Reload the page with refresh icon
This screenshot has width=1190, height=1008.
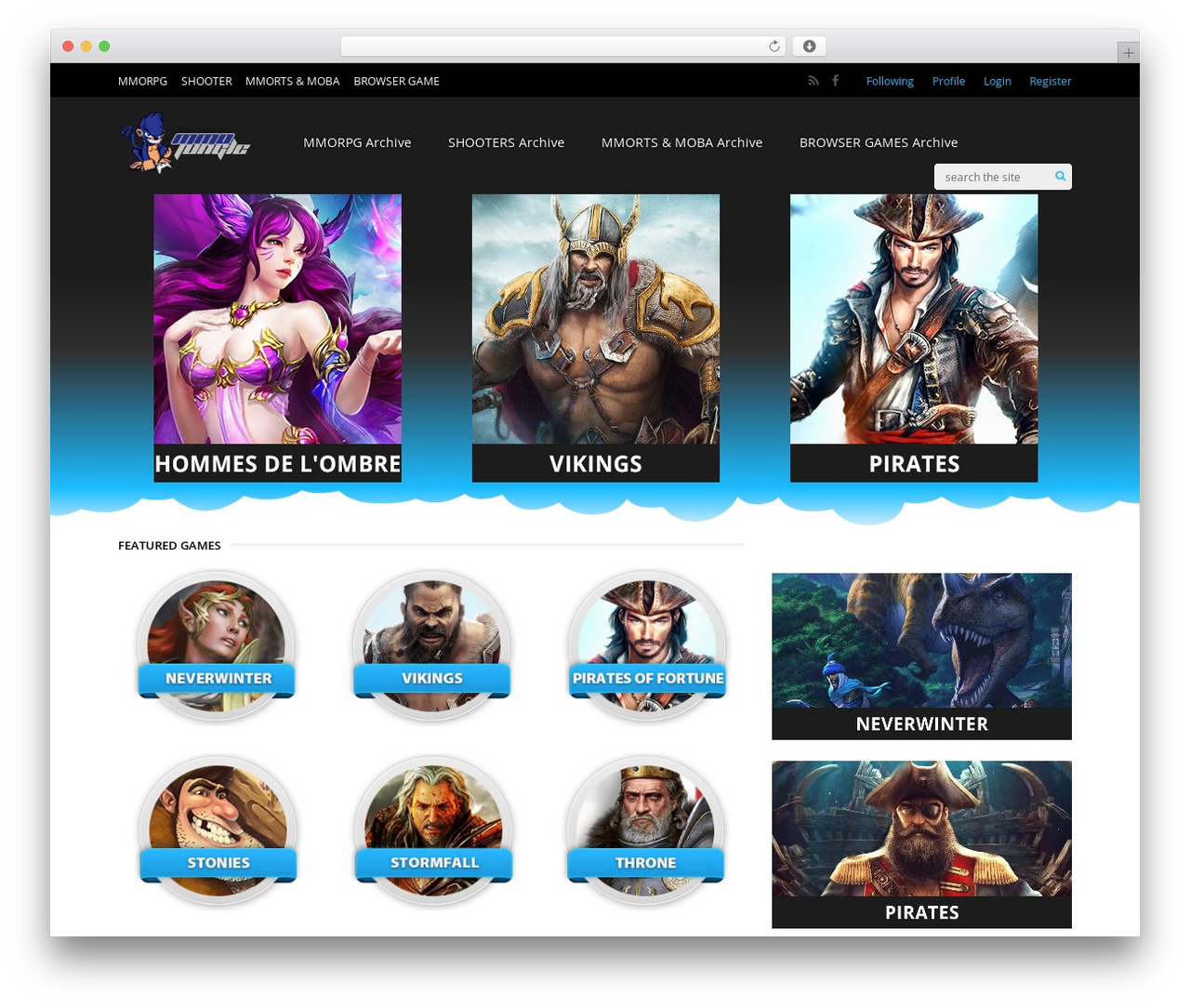point(773,46)
